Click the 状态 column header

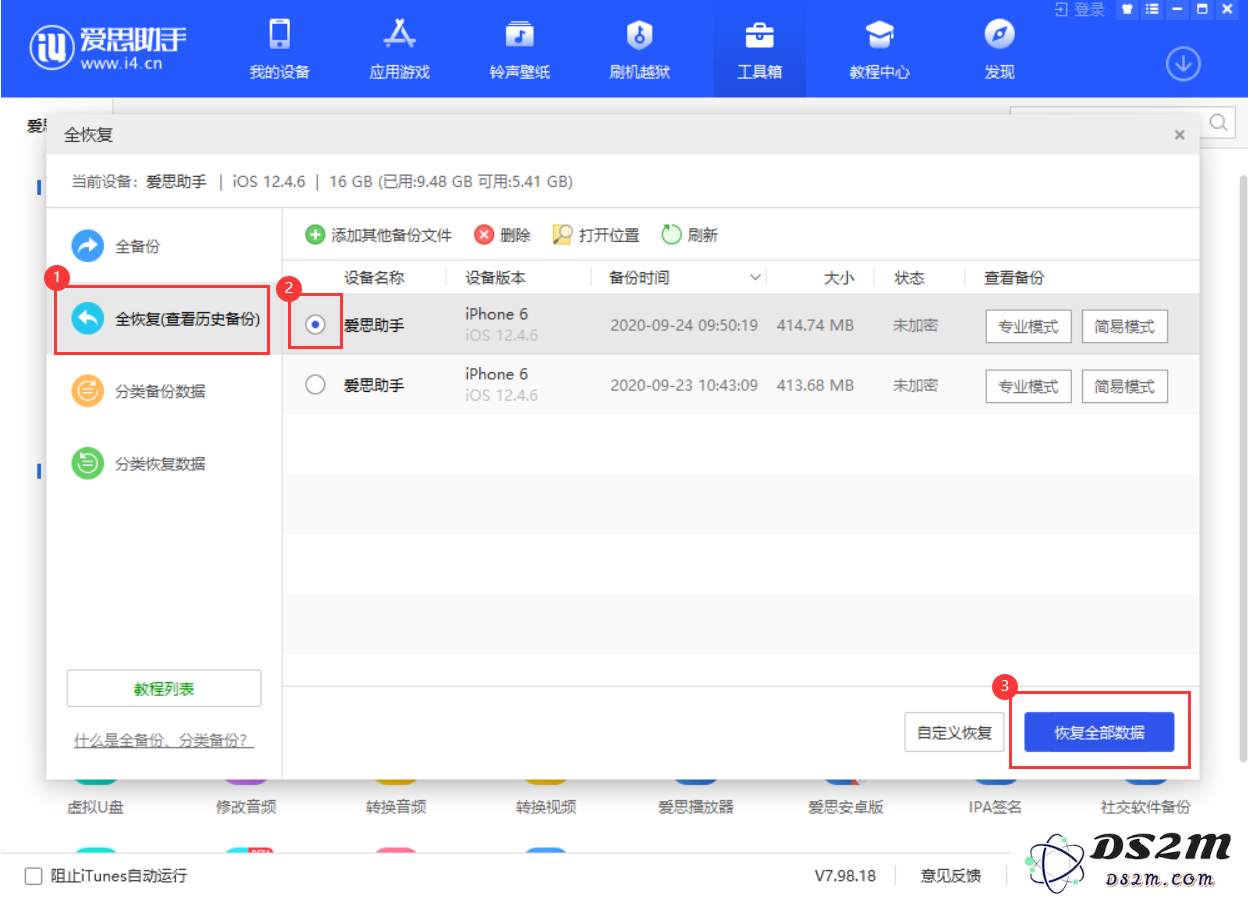point(909,278)
